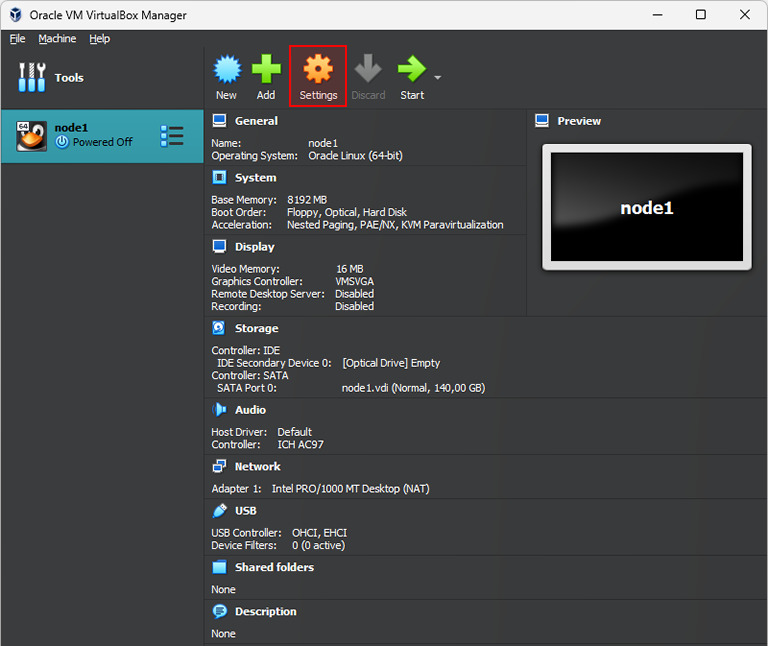The width and height of the screenshot is (768, 646).
Task: Click the Preview panel heading
Action: (579, 121)
